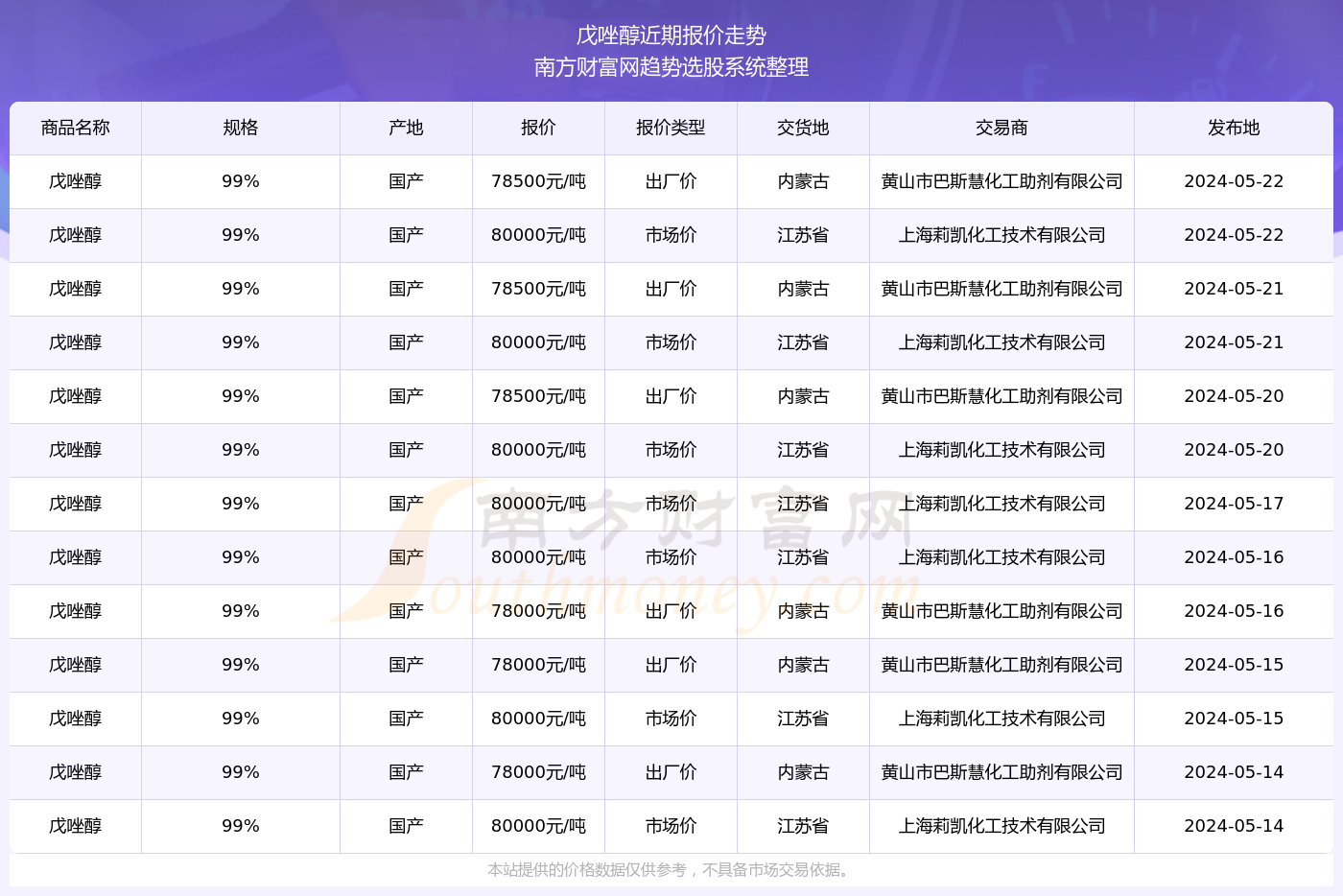Click 市场价 in the 2024-05-17 row
Screen dimensions: 1343x896
[x=671, y=504]
